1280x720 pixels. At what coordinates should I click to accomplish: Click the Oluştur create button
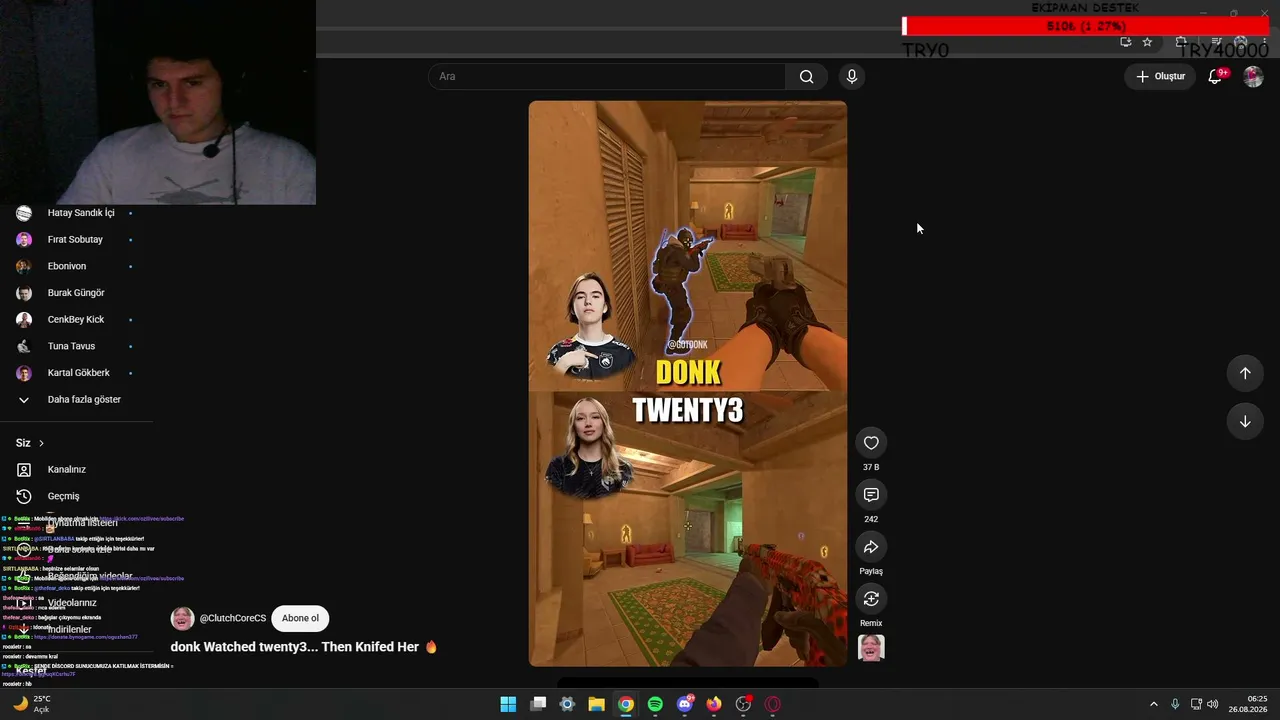(x=1160, y=77)
